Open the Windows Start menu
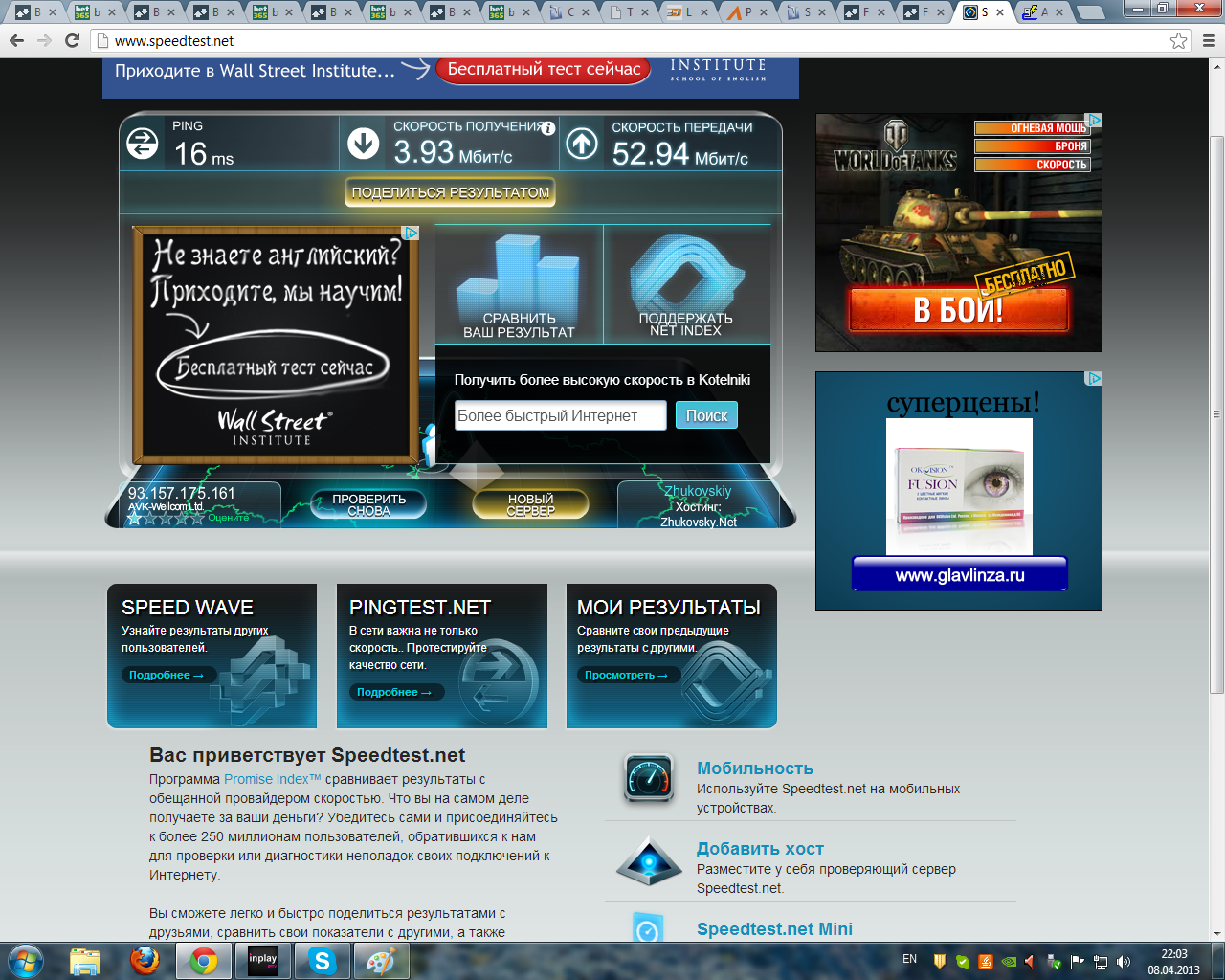Image resolution: width=1225 pixels, height=980 pixels. (25, 961)
